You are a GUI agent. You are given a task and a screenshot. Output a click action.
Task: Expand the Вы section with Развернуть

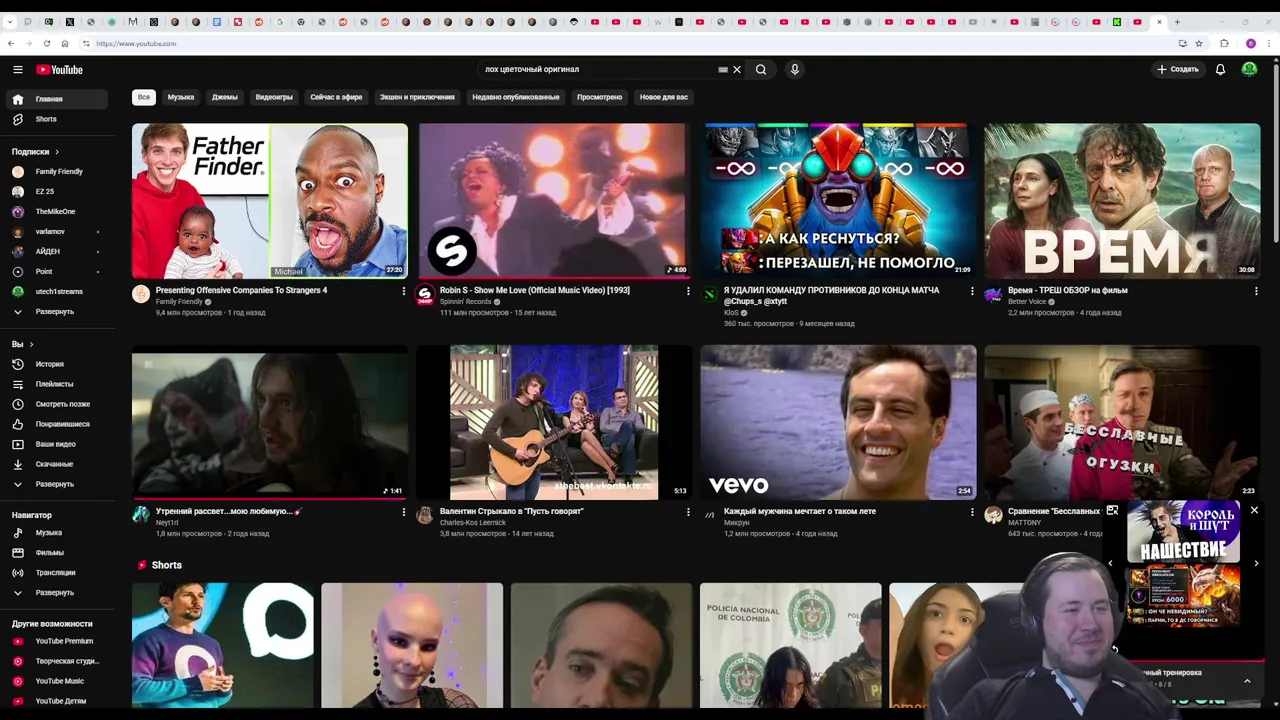pos(58,484)
